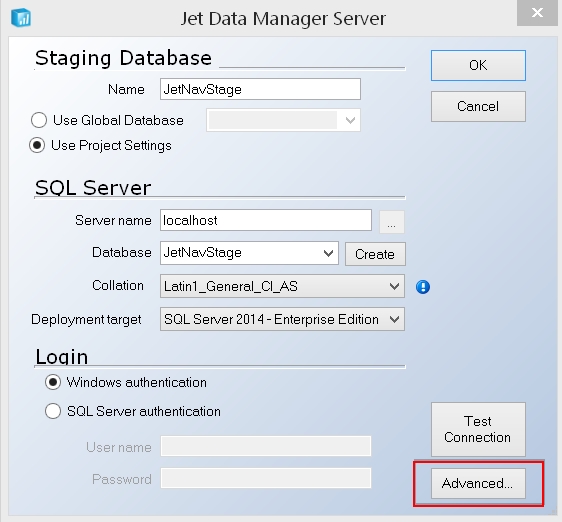
Task: Close the Jet Data Manager Server dialog
Action: point(537,13)
